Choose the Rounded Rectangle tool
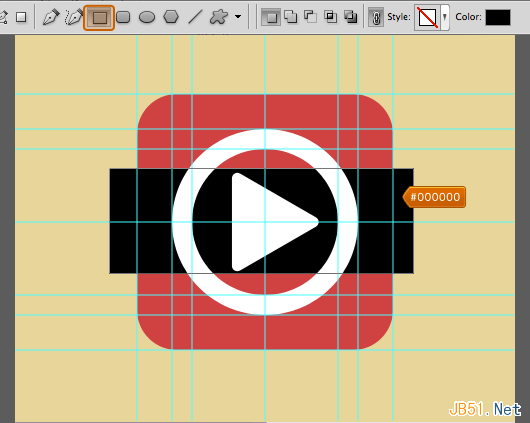The height and width of the screenshot is (423, 530). click(123, 17)
